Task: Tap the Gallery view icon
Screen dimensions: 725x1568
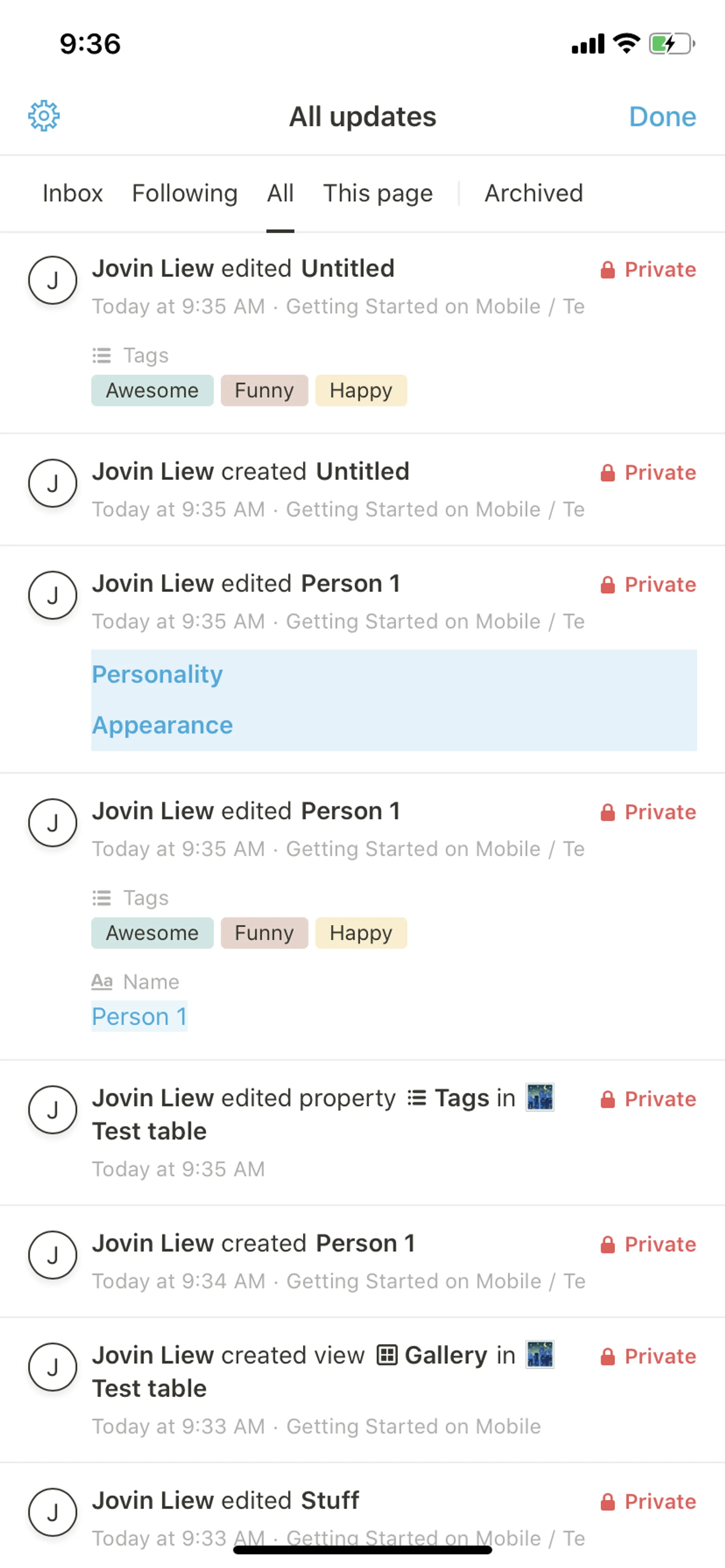Action: pyautogui.click(x=387, y=1356)
